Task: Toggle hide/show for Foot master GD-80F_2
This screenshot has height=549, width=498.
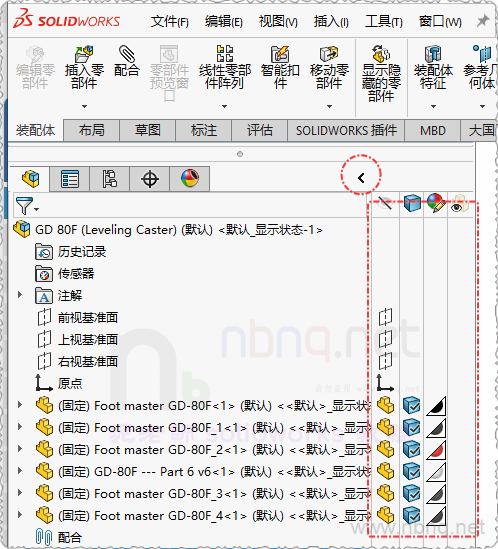Action: click(x=386, y=449)
